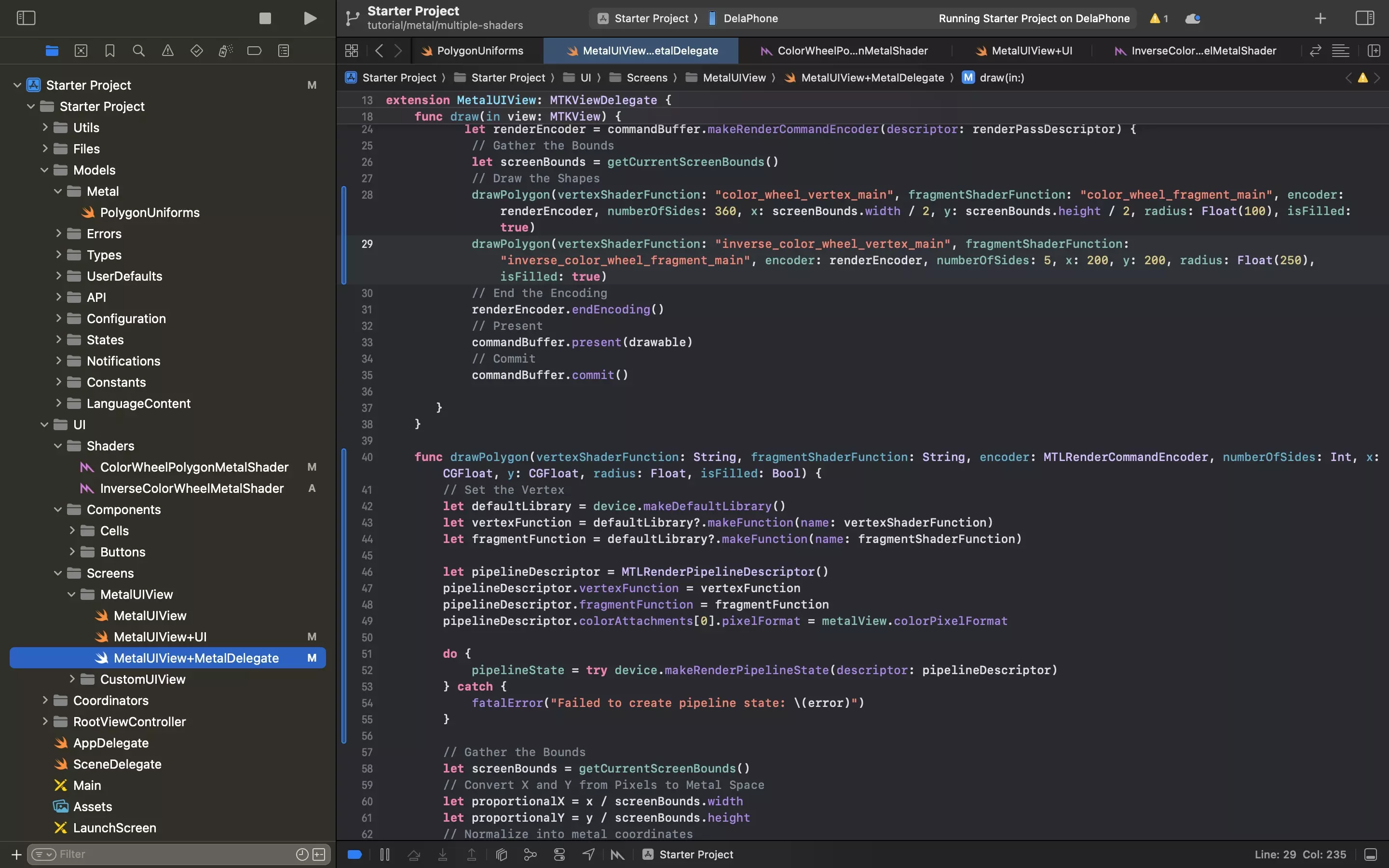Add a new editor split pane
The image size is (1389, 868).
[1374, 51]
